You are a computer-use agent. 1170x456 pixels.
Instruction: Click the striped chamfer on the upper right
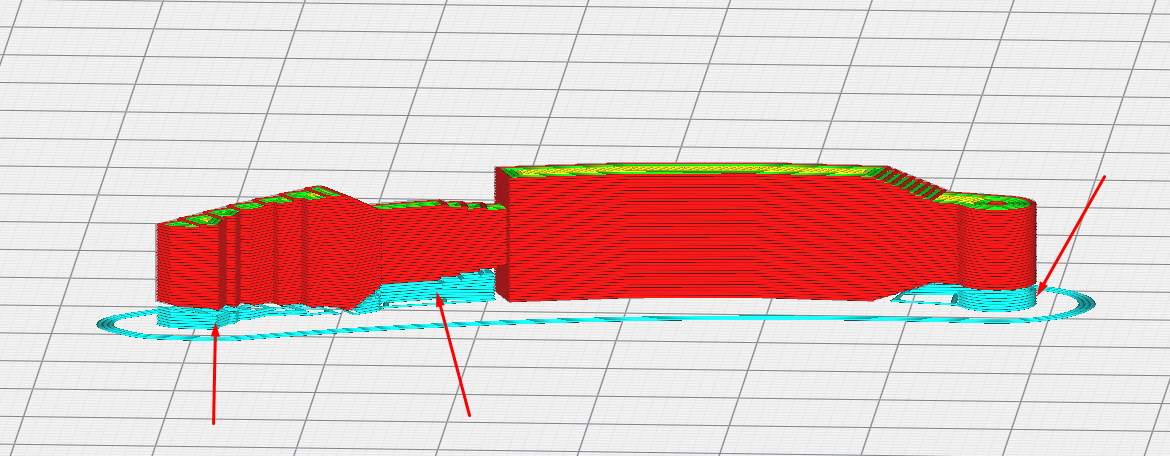910,184
